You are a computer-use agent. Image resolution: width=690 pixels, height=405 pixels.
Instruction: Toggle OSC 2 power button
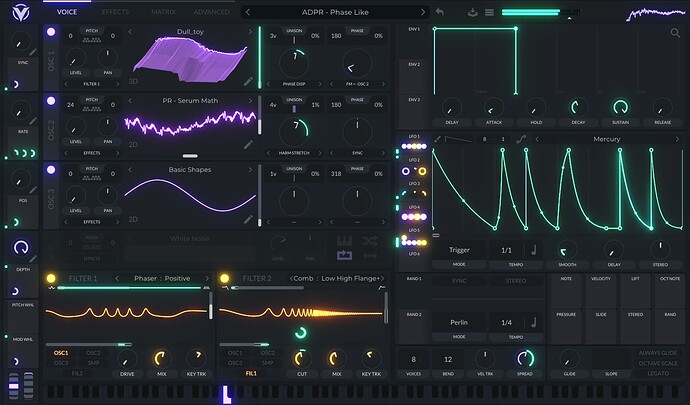coord(51,100)
